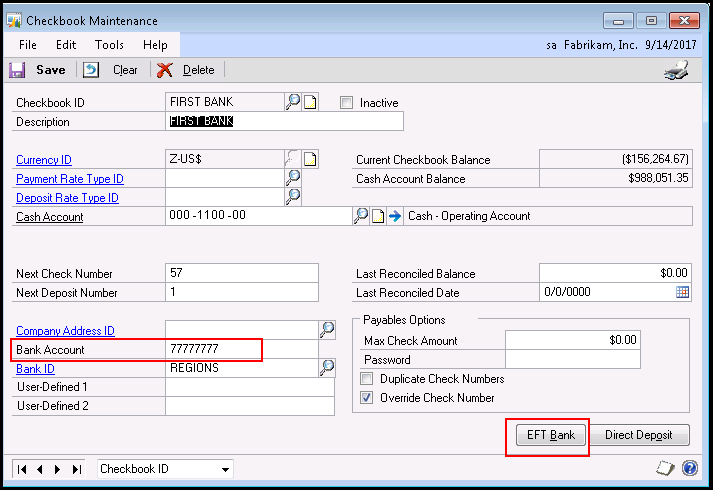Viewport: 713px width, 490px height.
Task: Open the Tools menu
Action: [109, 45]
